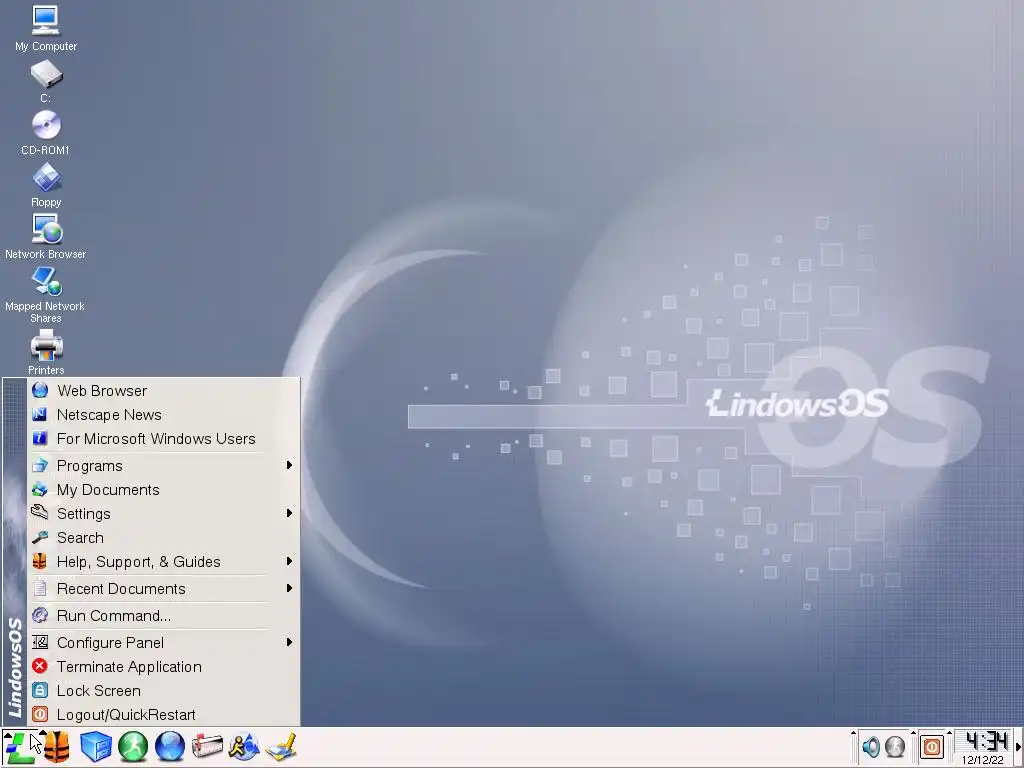The height and width of the screenshot is (768, 1024).
Task: Click the grey globe system tray icon
Action: pos(895,746)
